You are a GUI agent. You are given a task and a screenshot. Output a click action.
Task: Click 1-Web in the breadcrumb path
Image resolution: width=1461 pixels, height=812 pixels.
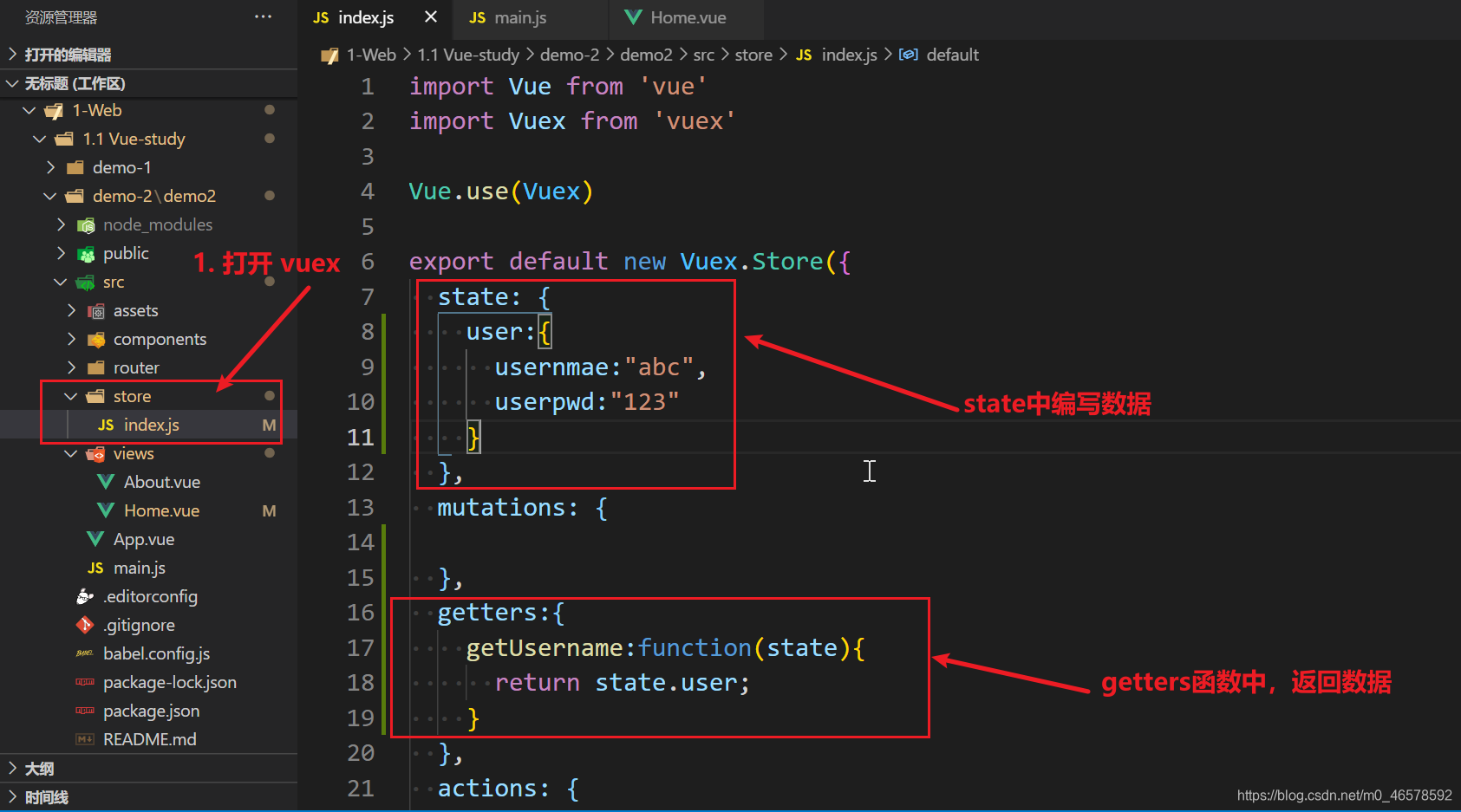click(371, 55)
